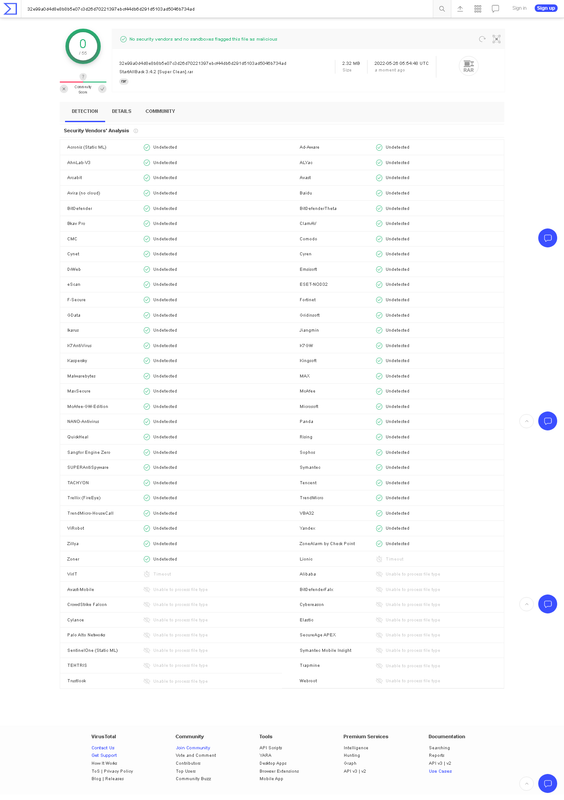Click the ESET-NOD32 vendor name
This screenshot has width=564, height=800.
(x=313, y=284)
